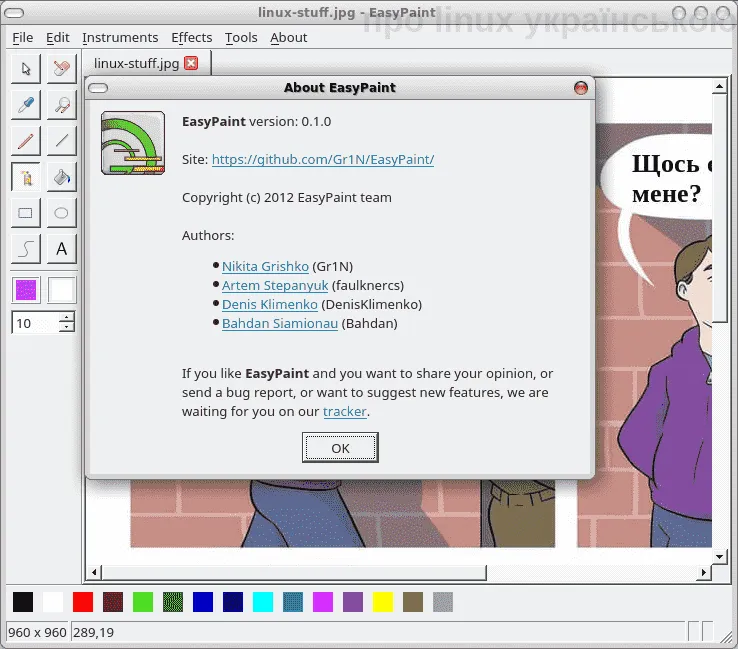Click the About EasyPaint dialog menu button
Screen dimensions: 738x649
click(x=98, y=88)
